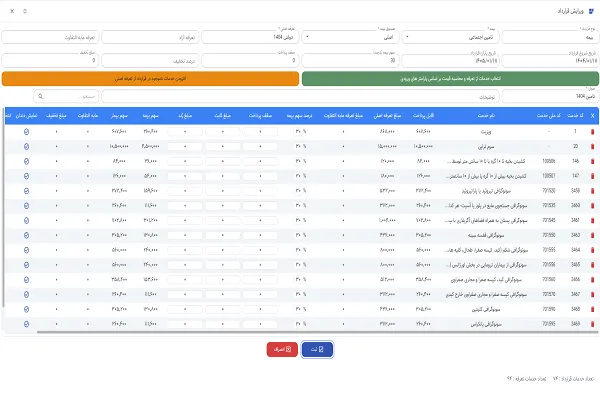The width and height of the screenshot is (600, 400).
Task: Click the مبلغ آزاد cell in service 146 row
Action: [185, 161]
